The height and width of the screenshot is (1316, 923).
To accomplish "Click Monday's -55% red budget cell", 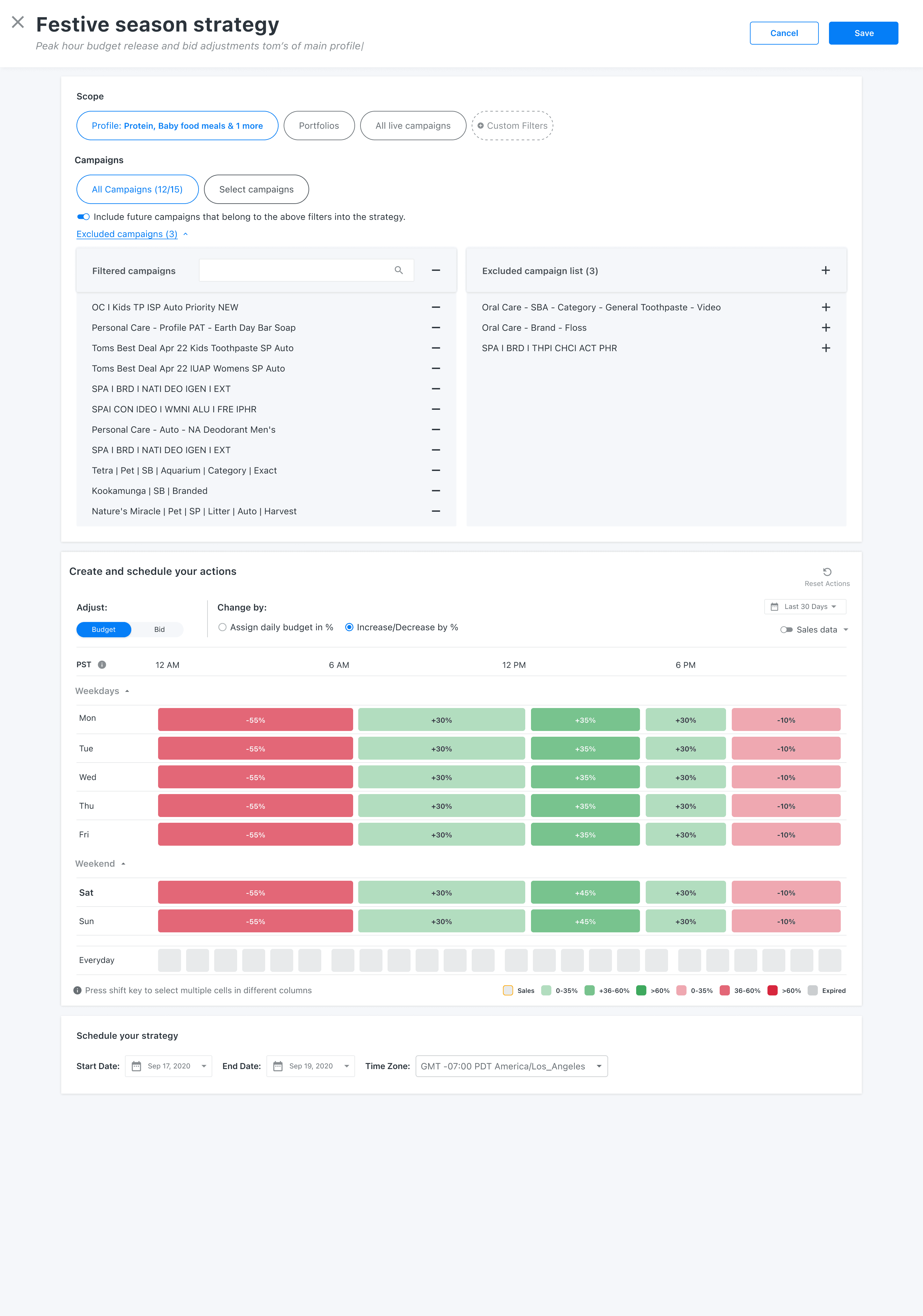I will tap(255, 720).
